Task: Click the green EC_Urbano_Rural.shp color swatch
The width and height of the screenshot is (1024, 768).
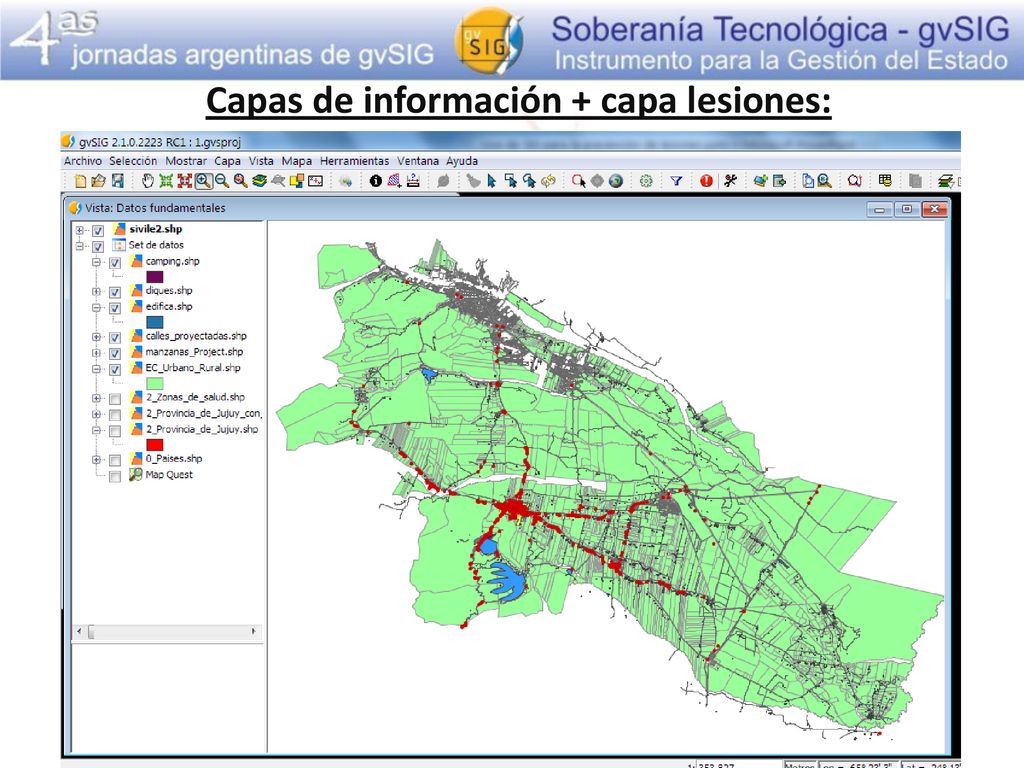Action: click(x=155, y=383)
